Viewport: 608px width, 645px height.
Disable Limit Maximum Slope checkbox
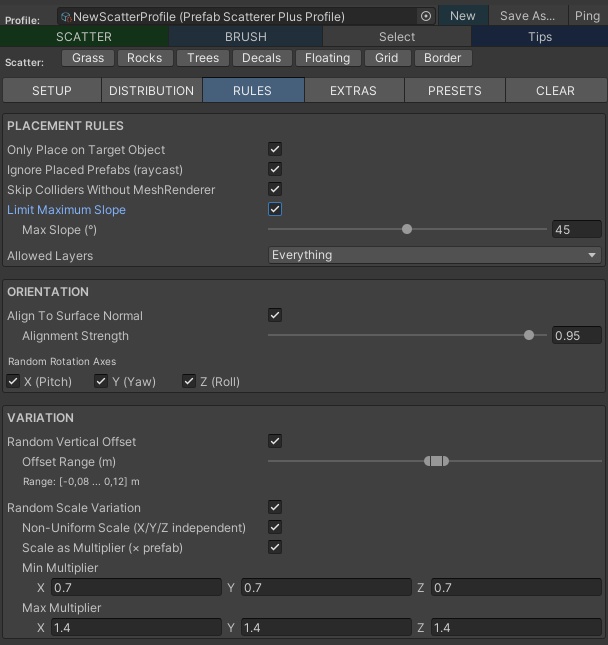click(x=275, y=209)
